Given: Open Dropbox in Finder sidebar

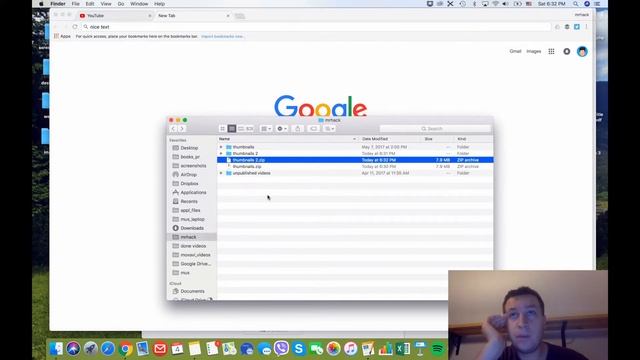Looking at the screenshot, I should (x=189, y=184).
